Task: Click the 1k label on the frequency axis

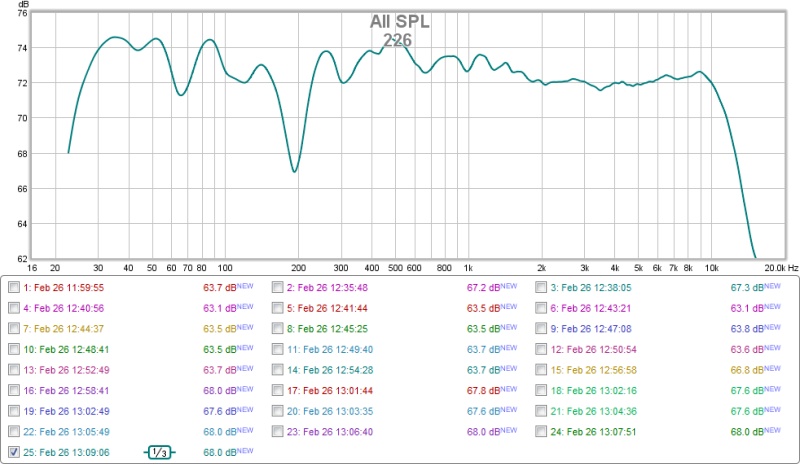Action: click(468, 268)
